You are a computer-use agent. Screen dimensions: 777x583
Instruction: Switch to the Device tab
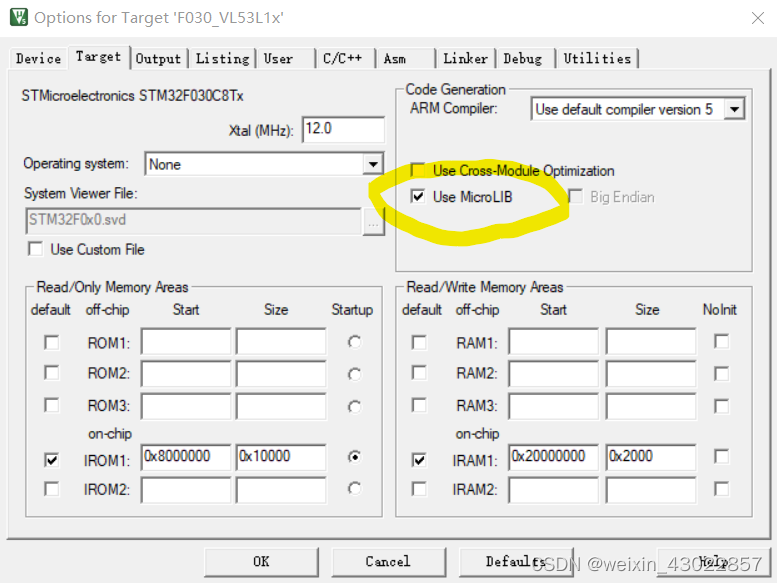click(38, 58)
